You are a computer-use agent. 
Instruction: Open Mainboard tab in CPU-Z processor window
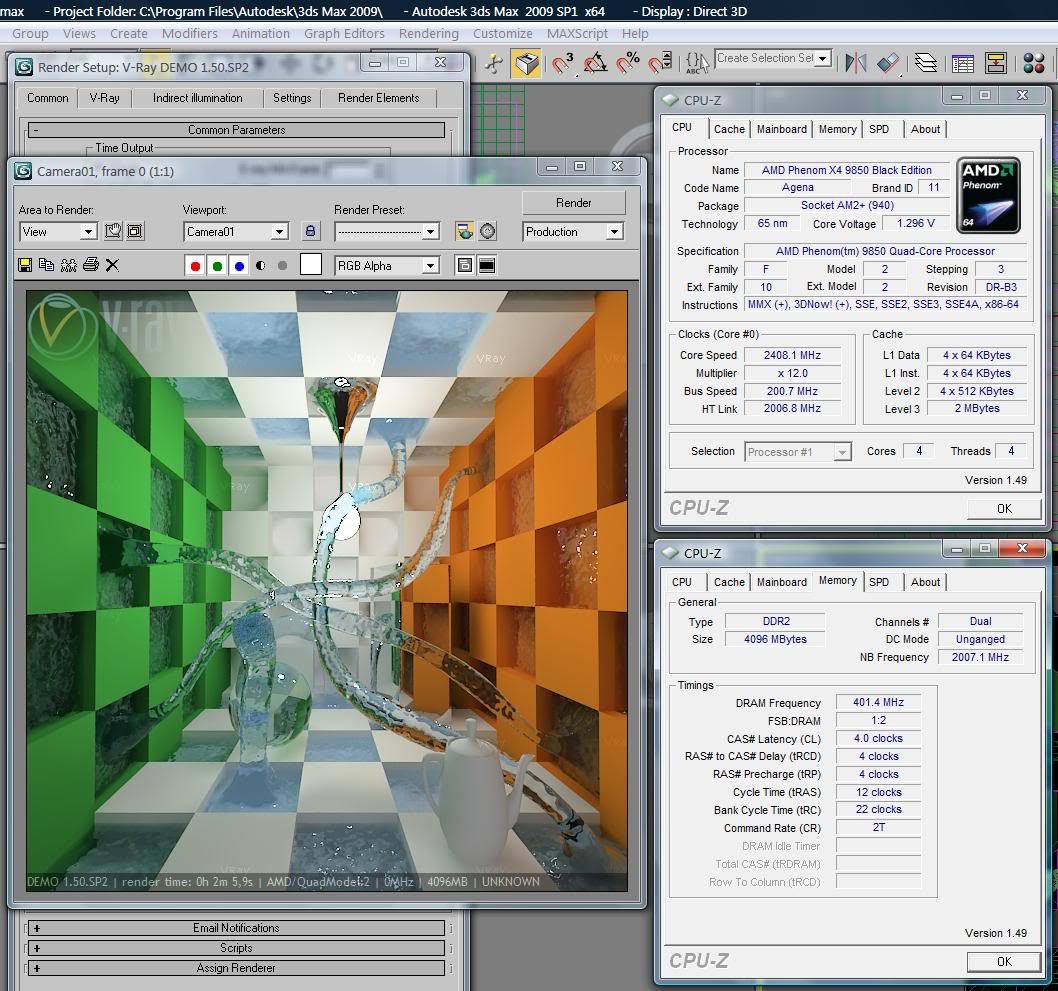pyautogui.click(x=781, y=129)
